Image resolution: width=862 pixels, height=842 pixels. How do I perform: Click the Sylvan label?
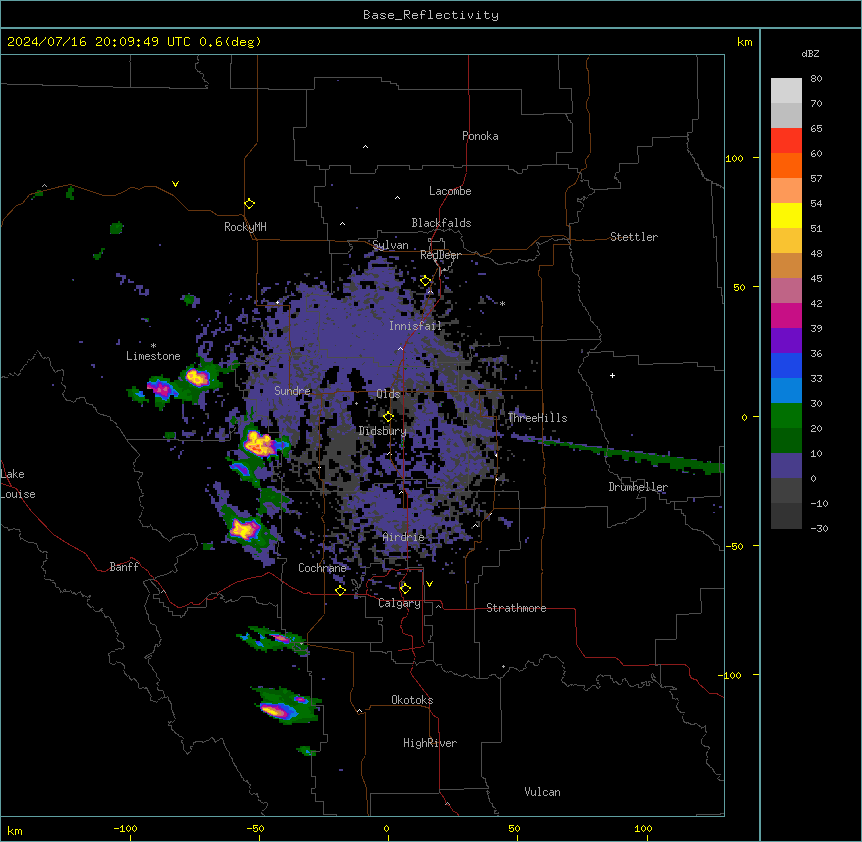(x=390, y=245)
